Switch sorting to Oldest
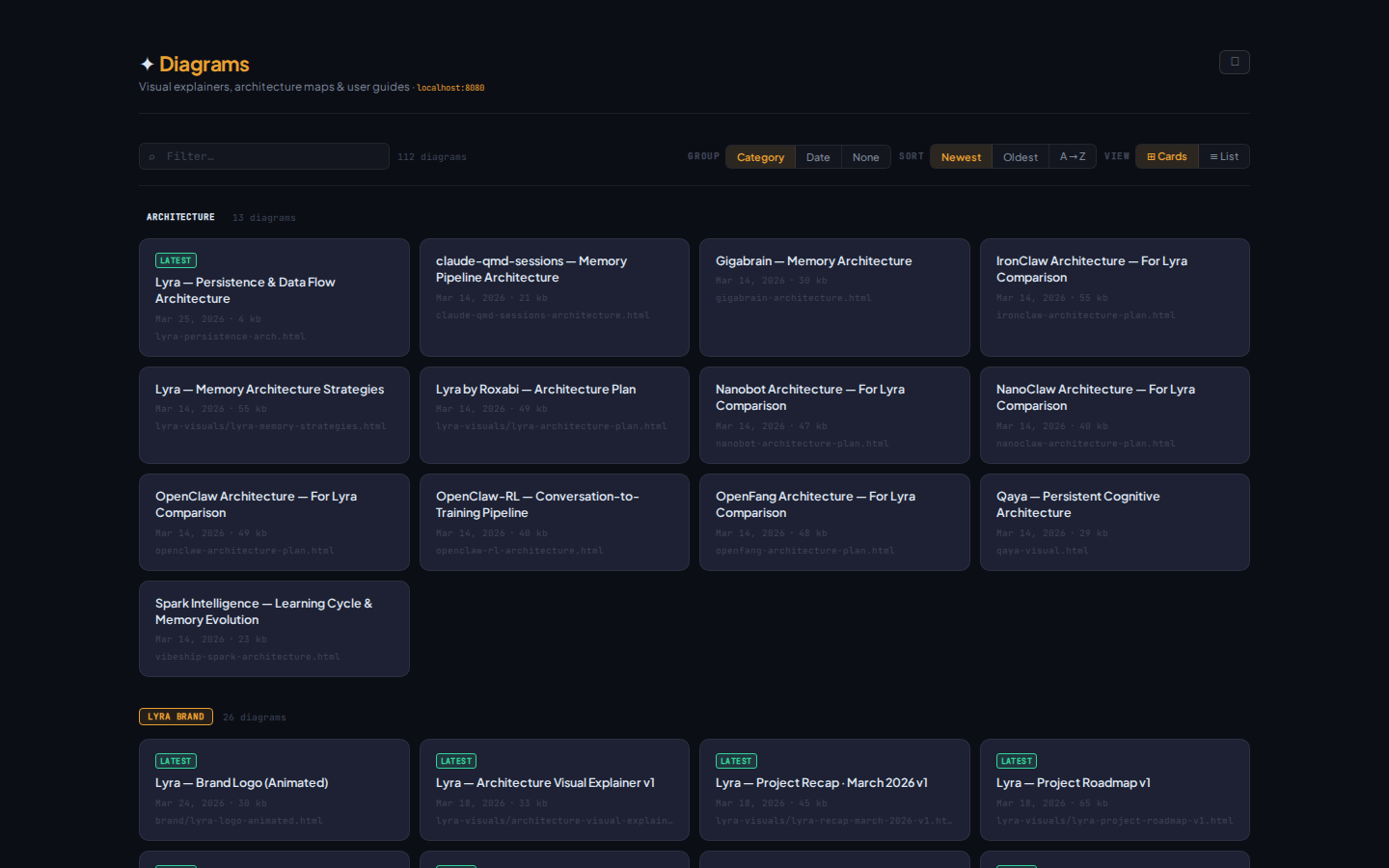 pos(1020,155)
